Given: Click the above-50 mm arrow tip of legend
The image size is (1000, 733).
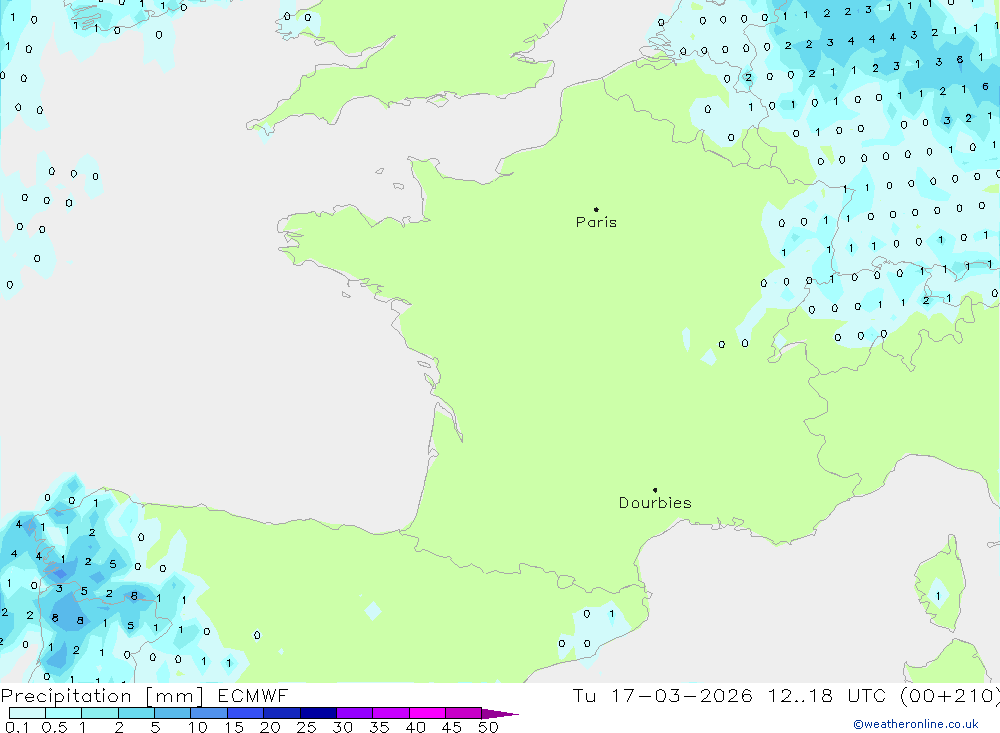Looking at the screenshot, I should (x=500, y=713).
